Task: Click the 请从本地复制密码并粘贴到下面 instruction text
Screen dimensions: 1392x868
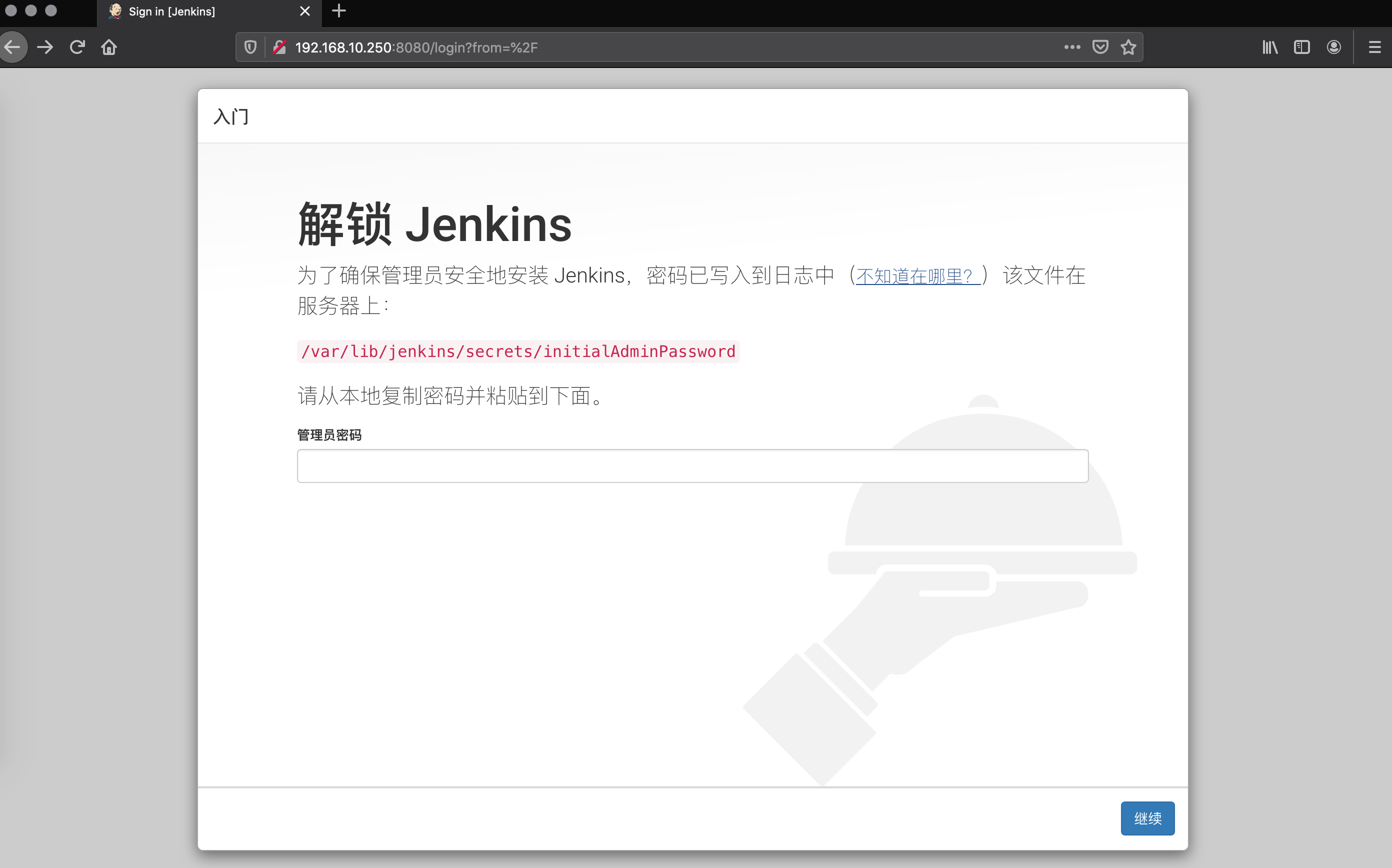Action: click(x=450, y=396)
